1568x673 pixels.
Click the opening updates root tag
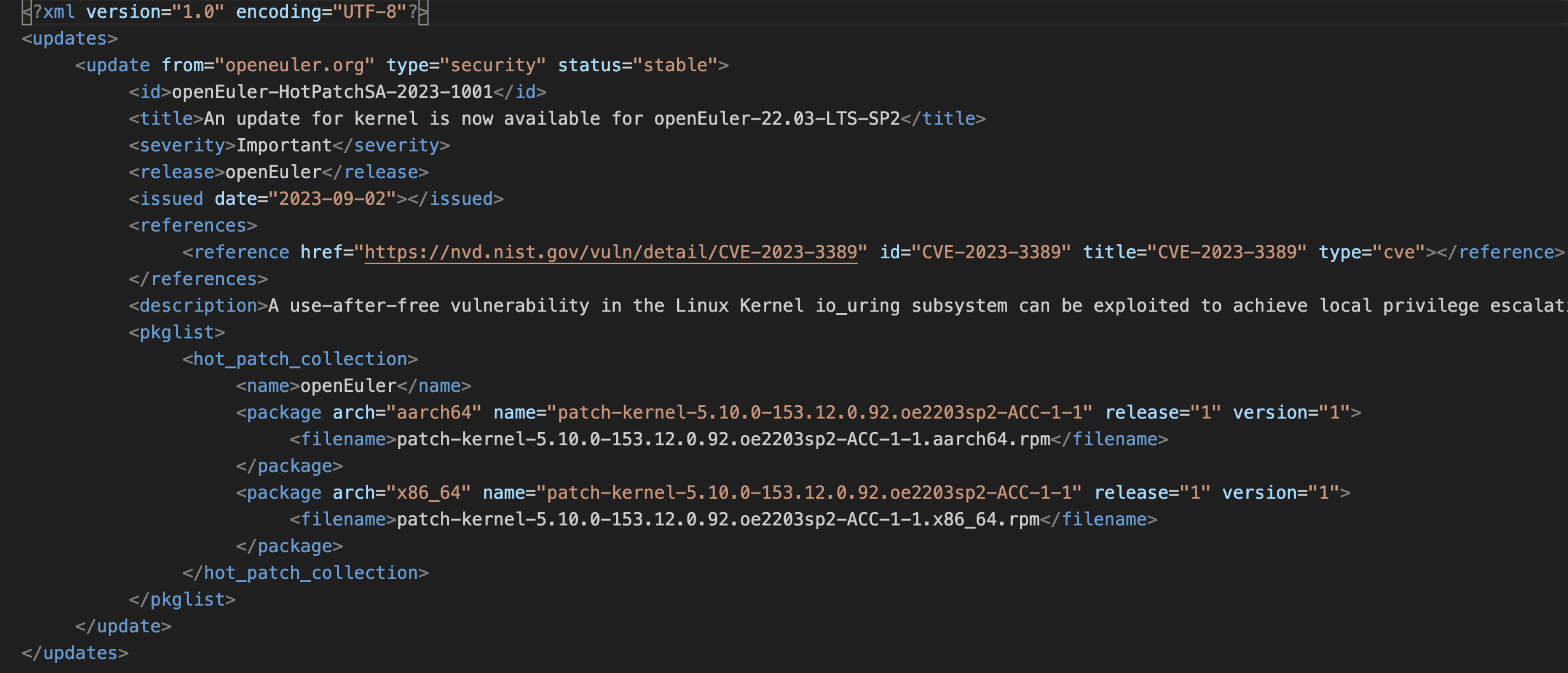pyautogui.click(x=69, y=39)
